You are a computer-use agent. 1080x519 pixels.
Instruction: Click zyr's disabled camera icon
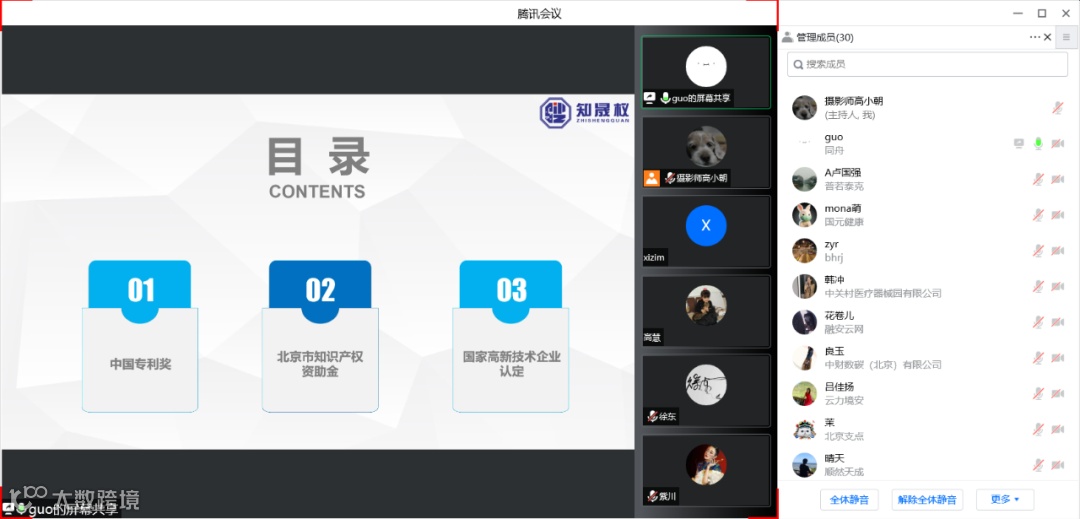tap(1058, 251)
